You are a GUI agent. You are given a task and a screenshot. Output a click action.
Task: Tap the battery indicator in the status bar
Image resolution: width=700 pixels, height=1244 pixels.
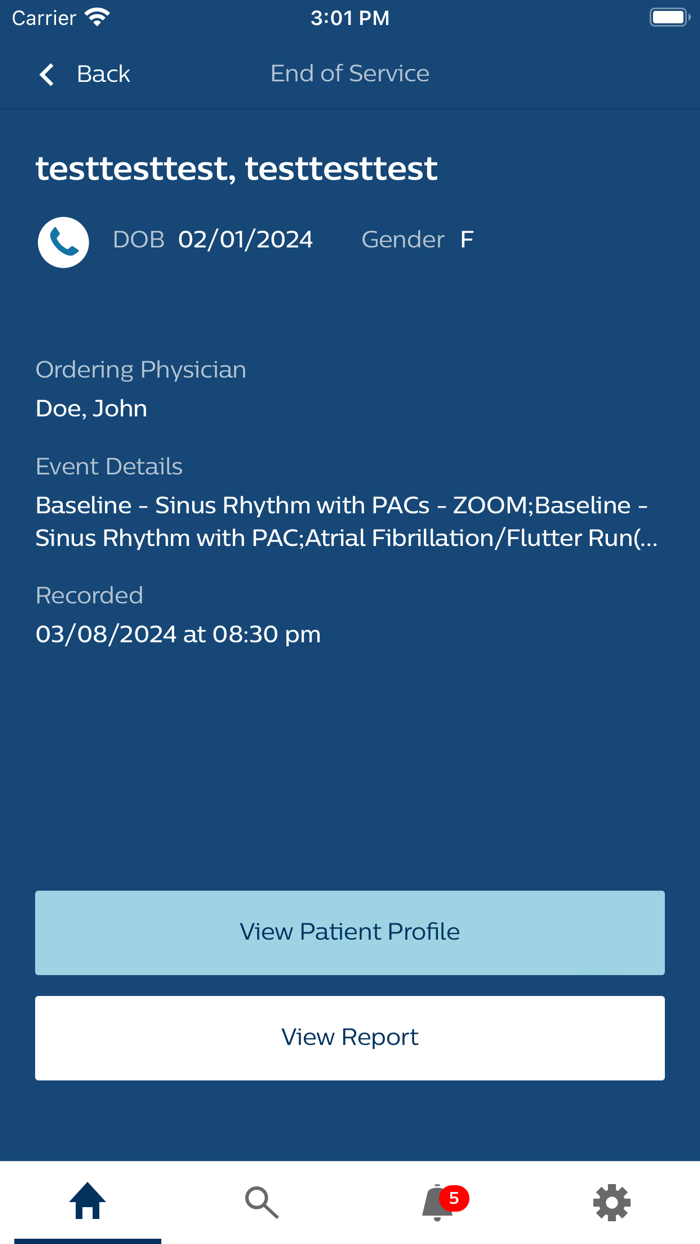click(x=668, y=15)
